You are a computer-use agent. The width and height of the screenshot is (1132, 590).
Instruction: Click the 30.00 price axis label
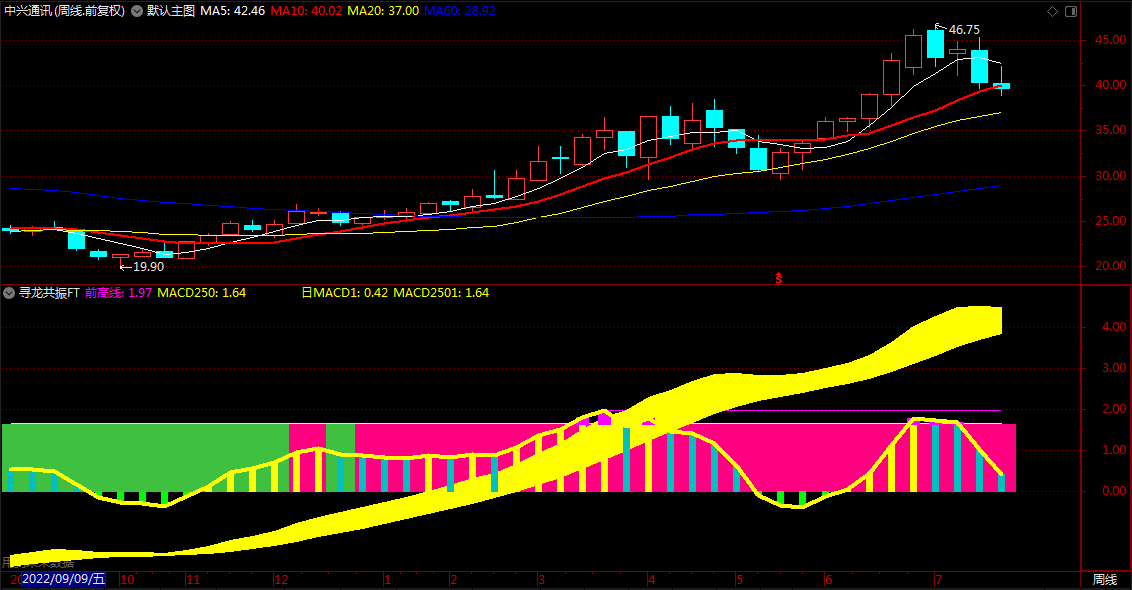[x=1110, y=175]
